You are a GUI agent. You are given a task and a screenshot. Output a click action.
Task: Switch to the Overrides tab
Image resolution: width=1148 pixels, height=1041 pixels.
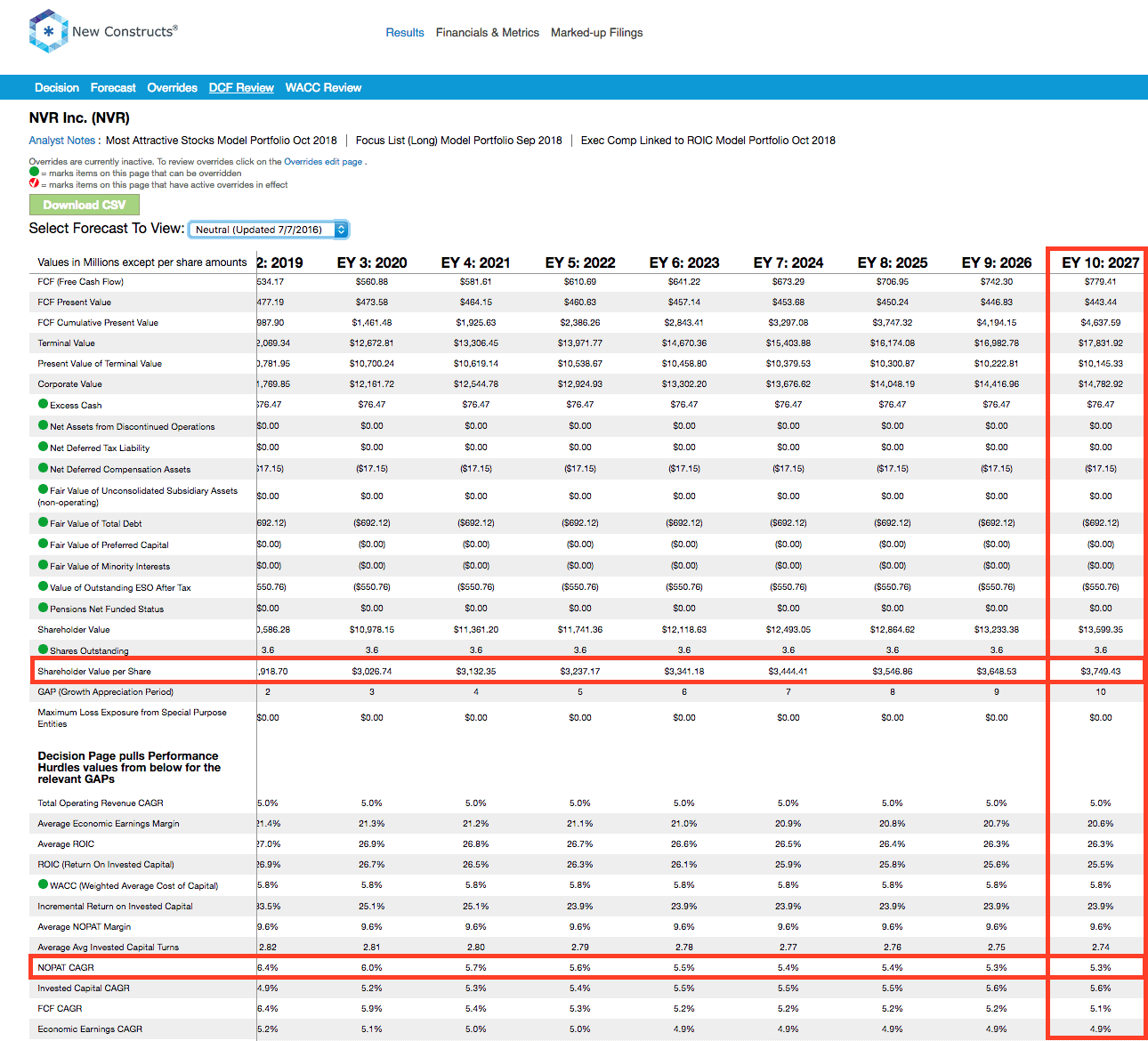173,87
